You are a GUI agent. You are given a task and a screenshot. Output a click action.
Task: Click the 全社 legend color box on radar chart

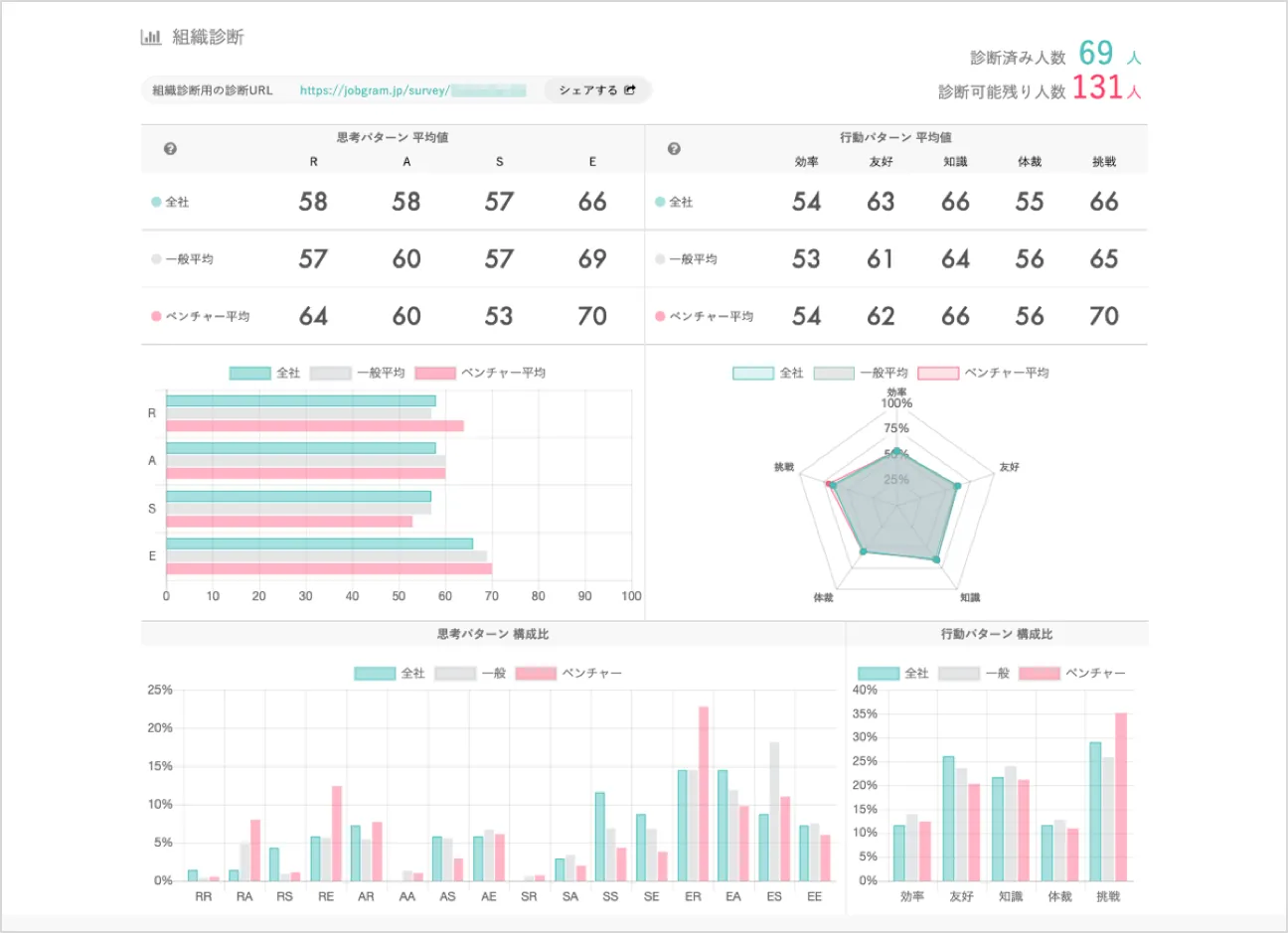752,373
